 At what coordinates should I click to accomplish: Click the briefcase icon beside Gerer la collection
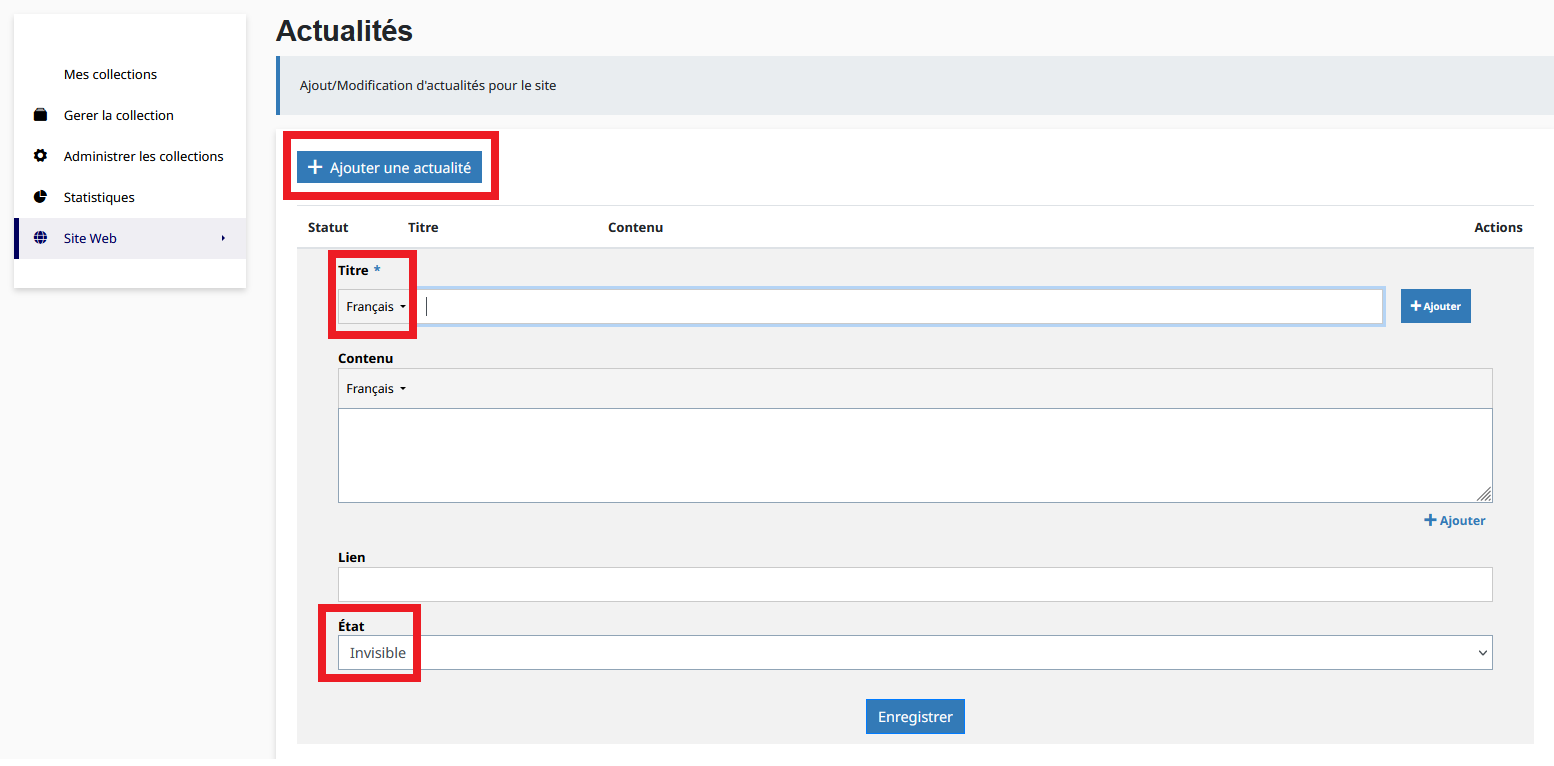[x=40, y=115]
